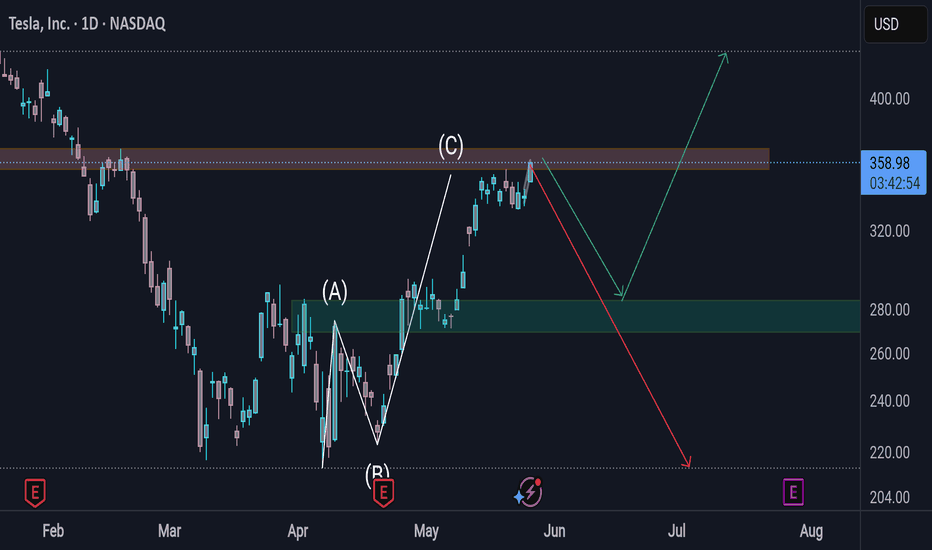Click the Jul label on time axis
This screenshot has width=932, height=550.
(677, 530)
